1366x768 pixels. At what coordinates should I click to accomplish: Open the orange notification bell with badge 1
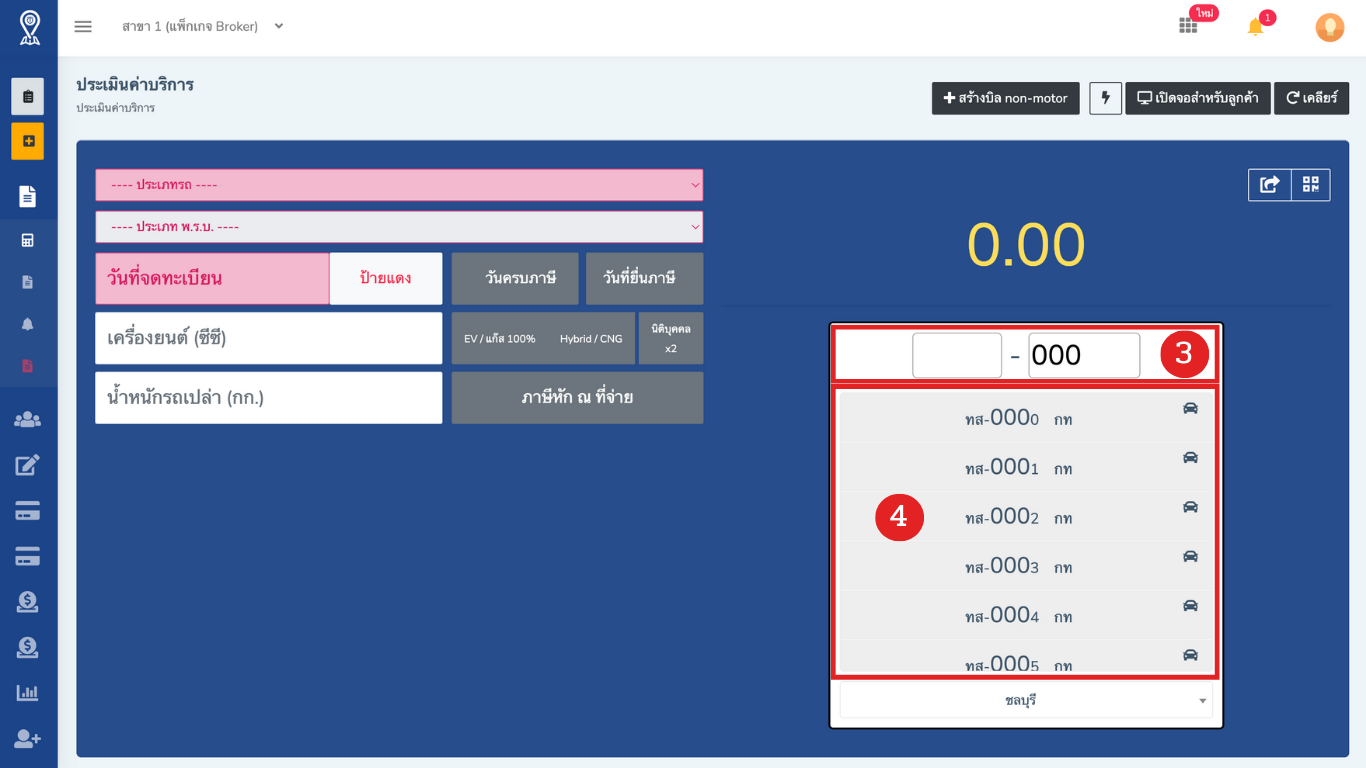coord(1256,27)
